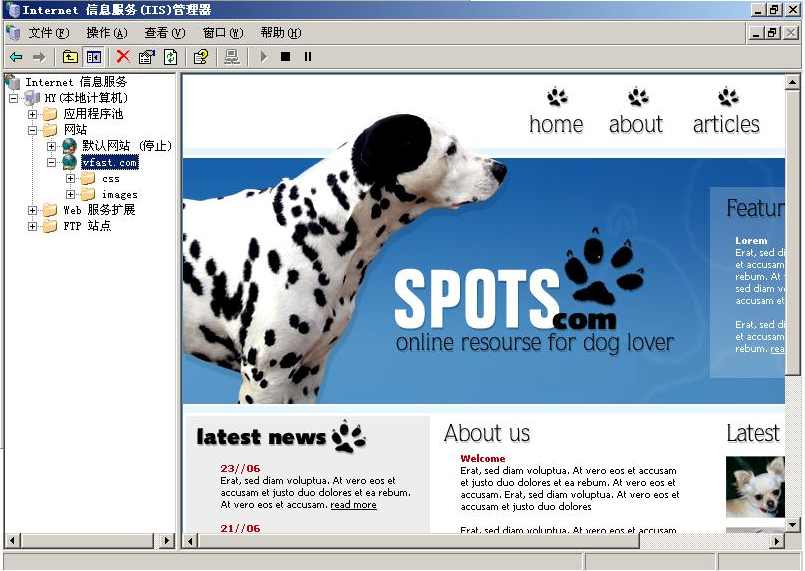
Task: Collapse the vfast.com site node
Action: tap(52, 162)
